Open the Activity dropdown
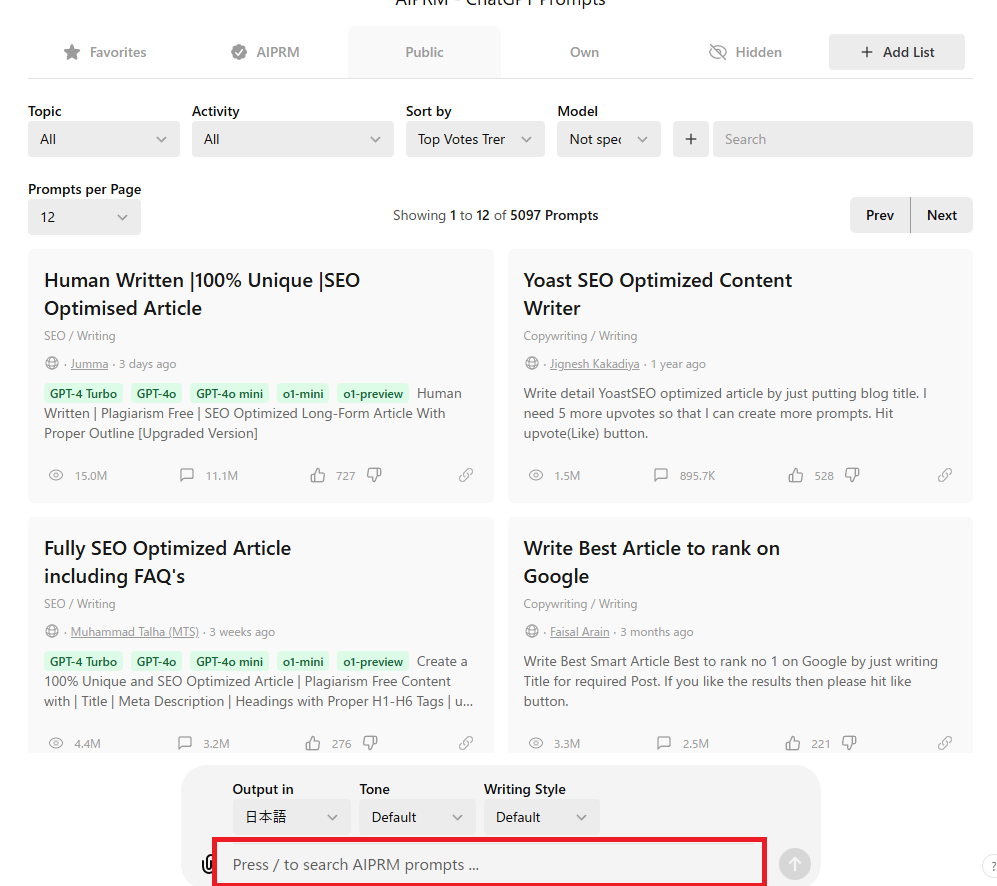The image size is (997, 886). [x=292, y=139]
